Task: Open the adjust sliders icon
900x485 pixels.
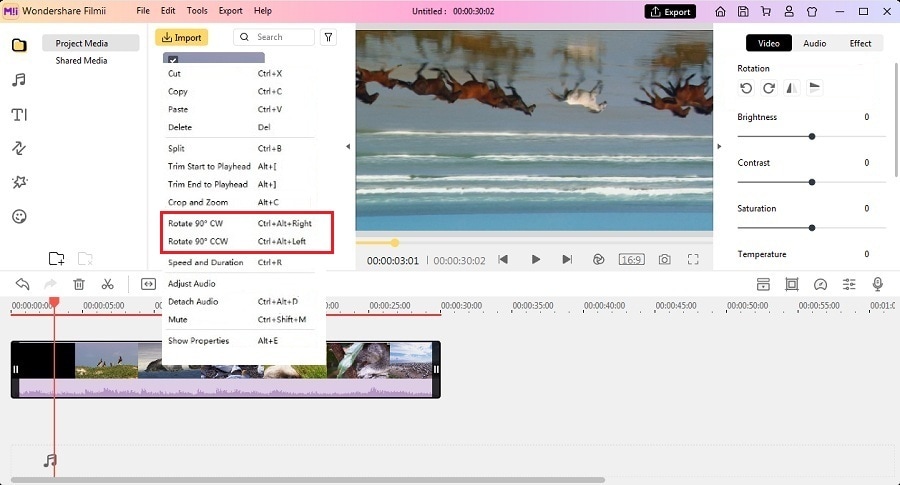Action: click(x=849, y=284)
